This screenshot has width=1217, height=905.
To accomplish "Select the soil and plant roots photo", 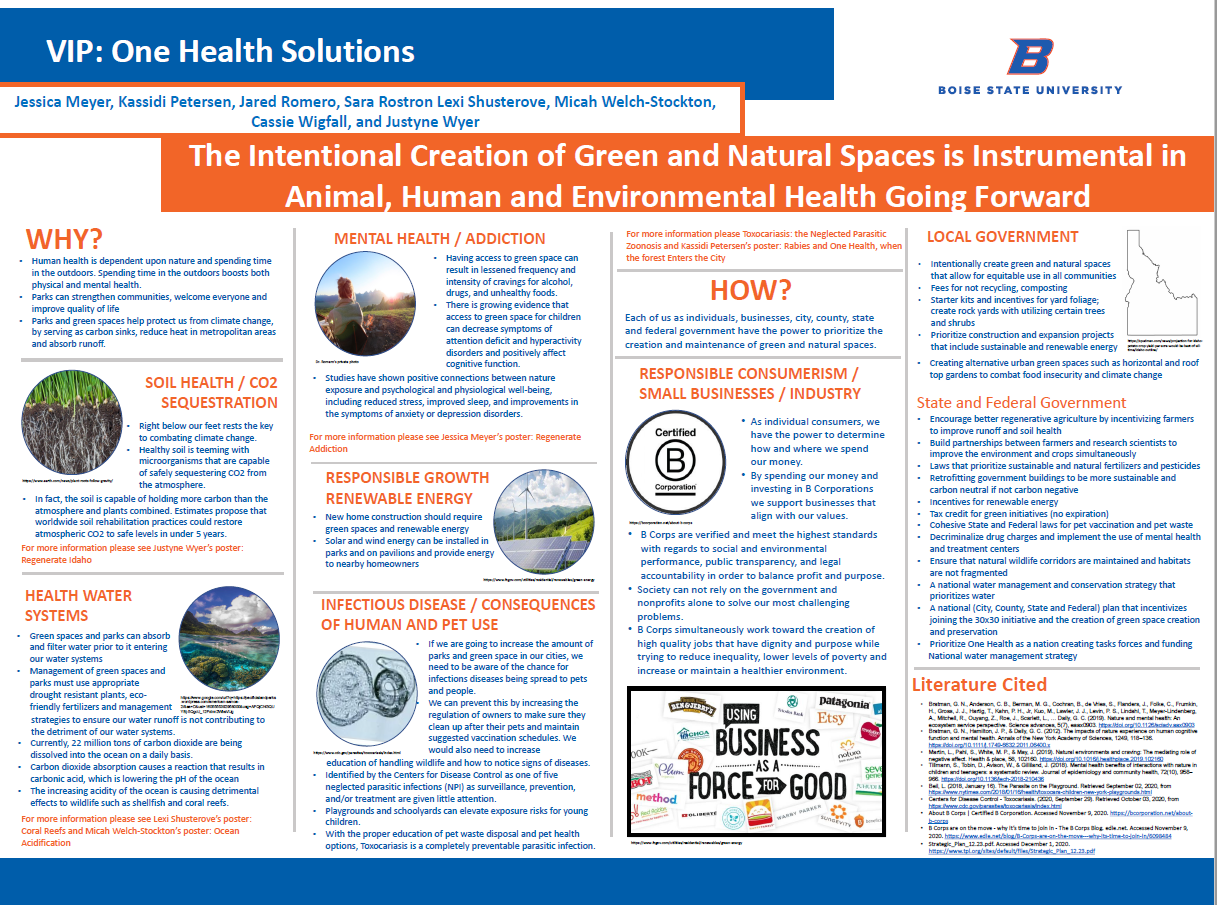I will click(72, 422).
